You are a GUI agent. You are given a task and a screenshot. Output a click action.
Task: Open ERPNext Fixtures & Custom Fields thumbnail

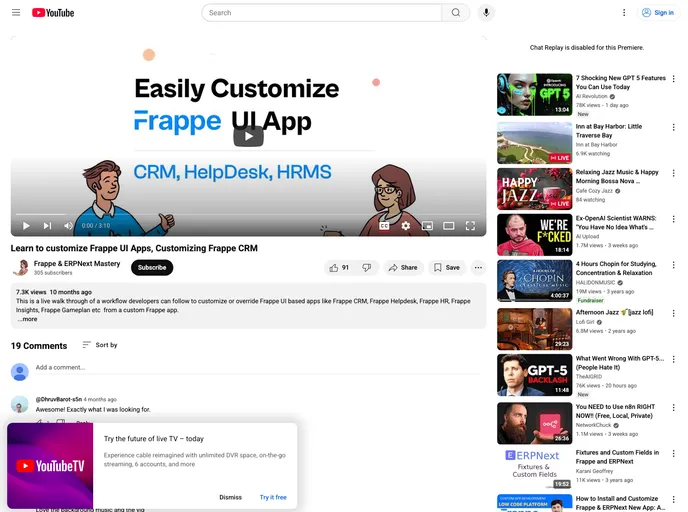point(534,468)
